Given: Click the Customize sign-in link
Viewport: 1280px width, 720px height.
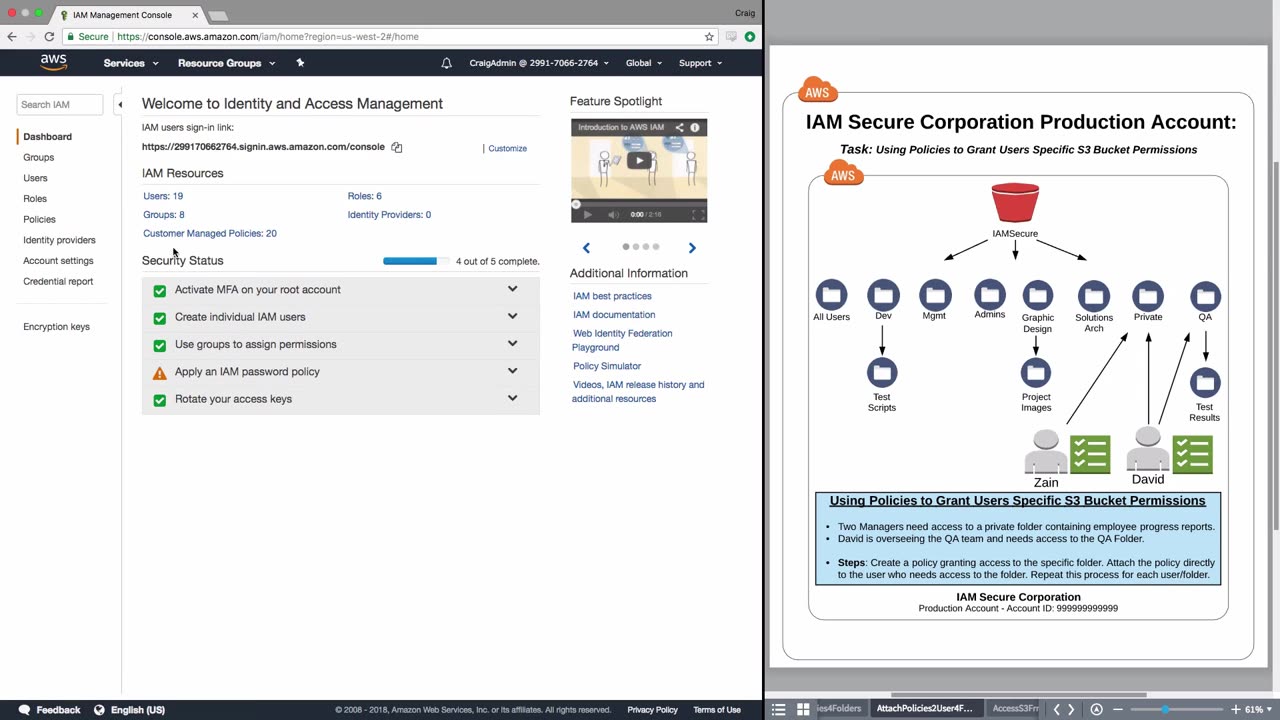Looking at the screenshot, I should point(507,148).
